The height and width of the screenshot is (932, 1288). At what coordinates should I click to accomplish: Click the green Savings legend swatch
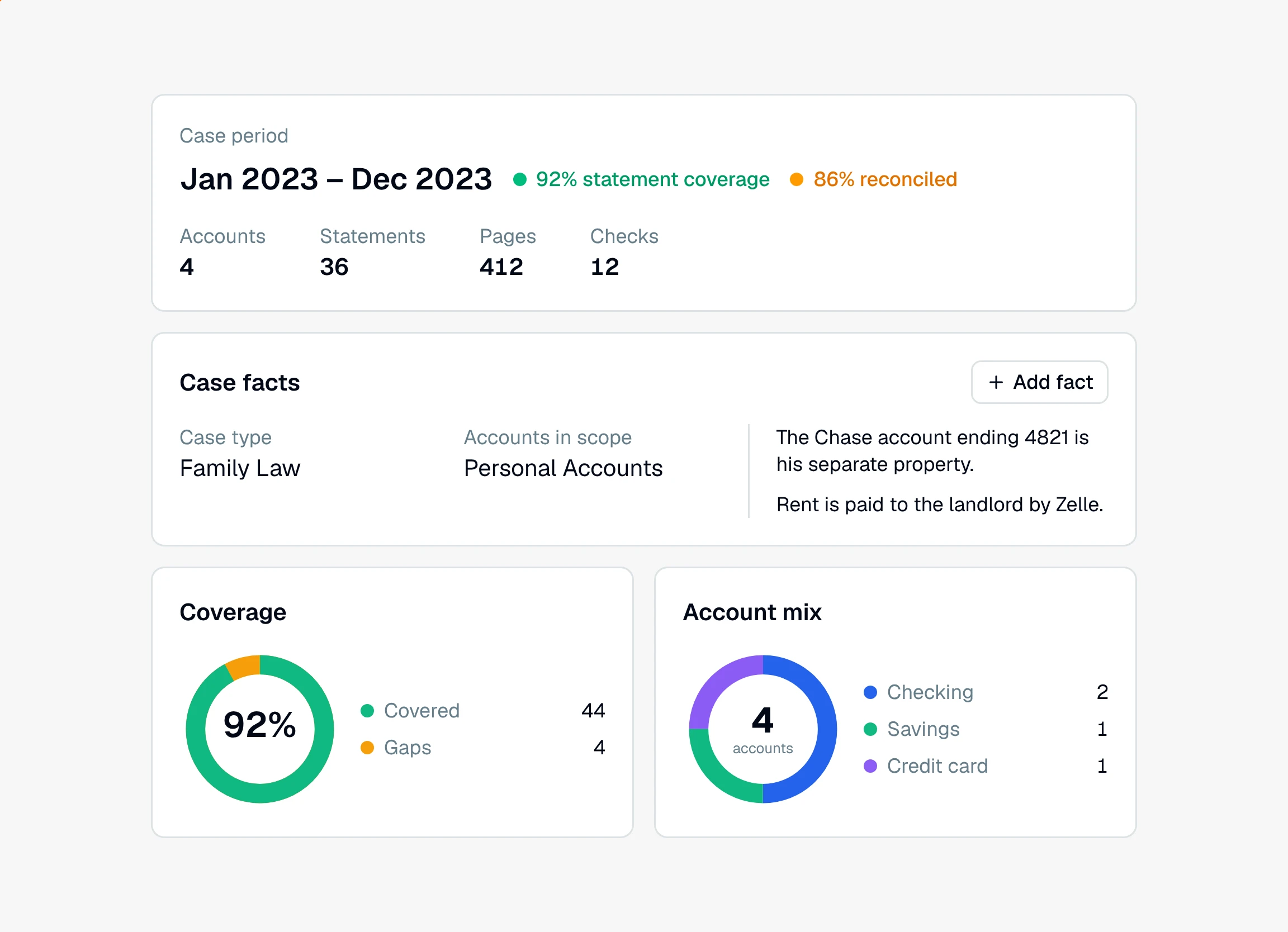870,729
